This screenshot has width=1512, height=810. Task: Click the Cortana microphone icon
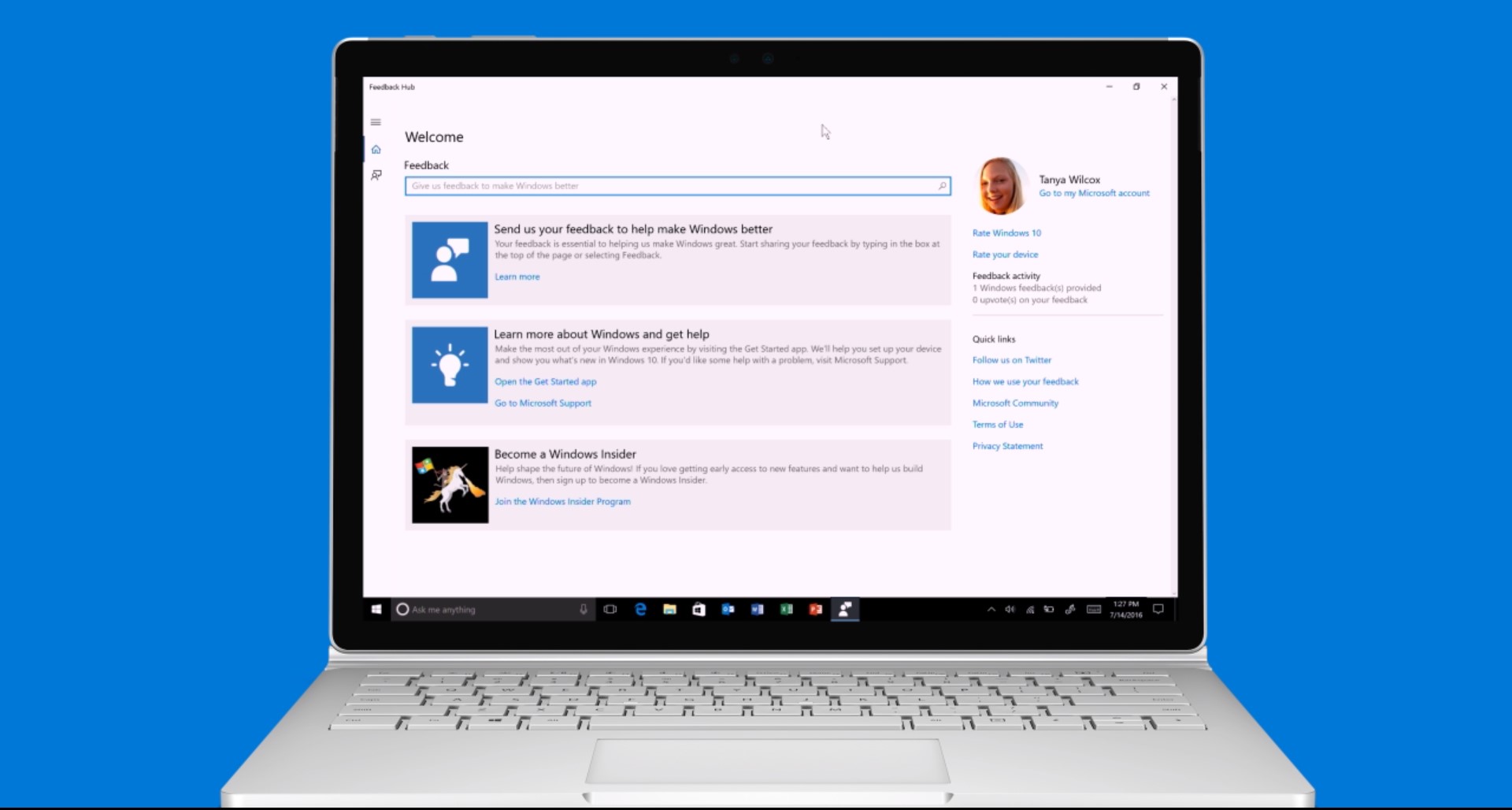(584, 609)
